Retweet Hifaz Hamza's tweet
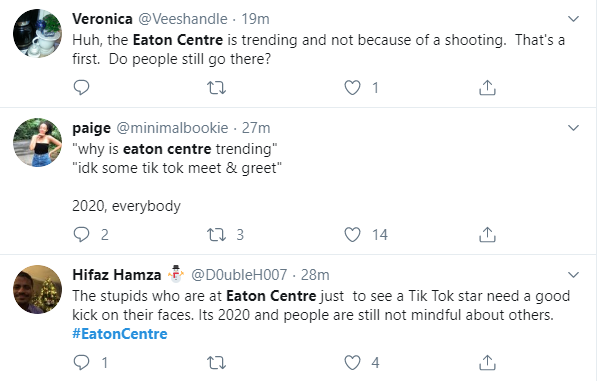 point(216,363)
